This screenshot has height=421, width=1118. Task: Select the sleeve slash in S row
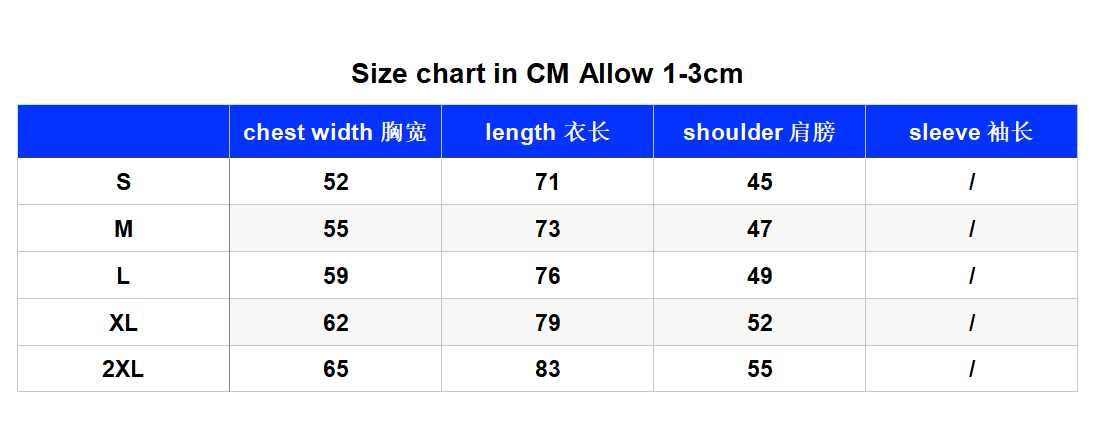(972, 182)
